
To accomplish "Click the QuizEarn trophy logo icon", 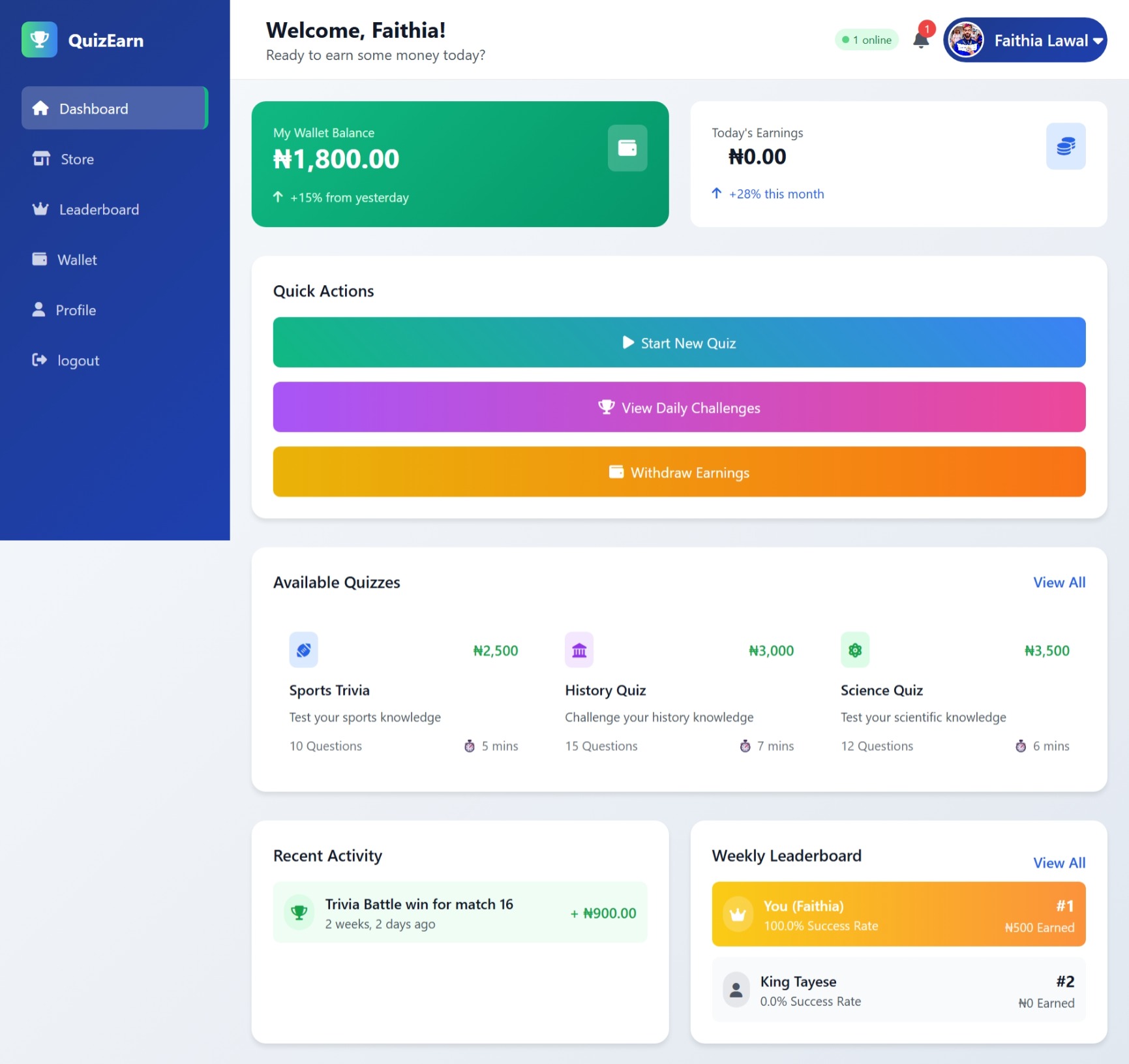I will (x=39, y=40).
